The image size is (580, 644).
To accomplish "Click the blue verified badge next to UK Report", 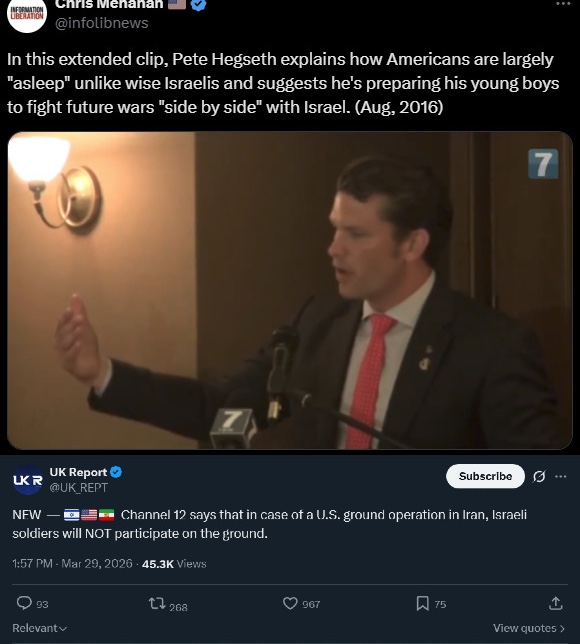I will click(x=116, y=472).
